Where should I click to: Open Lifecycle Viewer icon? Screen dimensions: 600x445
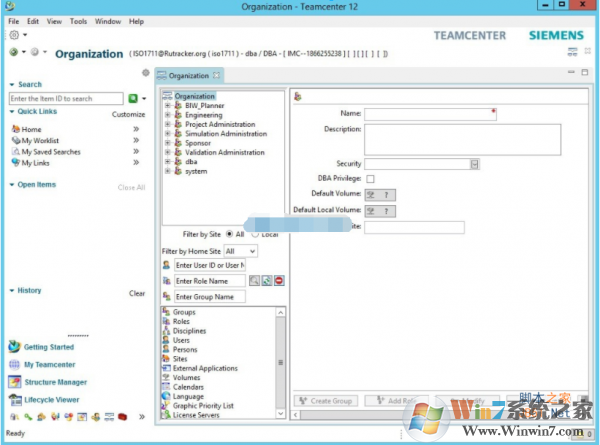click(15, 400)
